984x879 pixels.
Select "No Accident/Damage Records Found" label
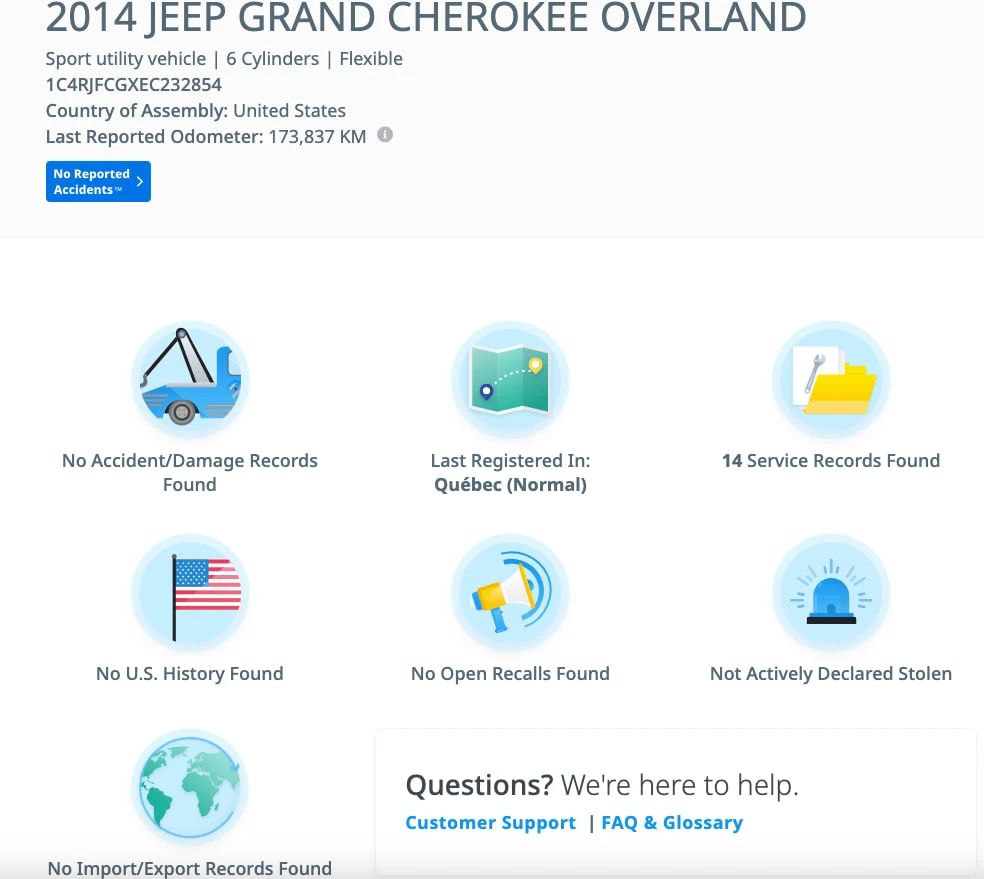pyautogui.click(x=189, y=472)
